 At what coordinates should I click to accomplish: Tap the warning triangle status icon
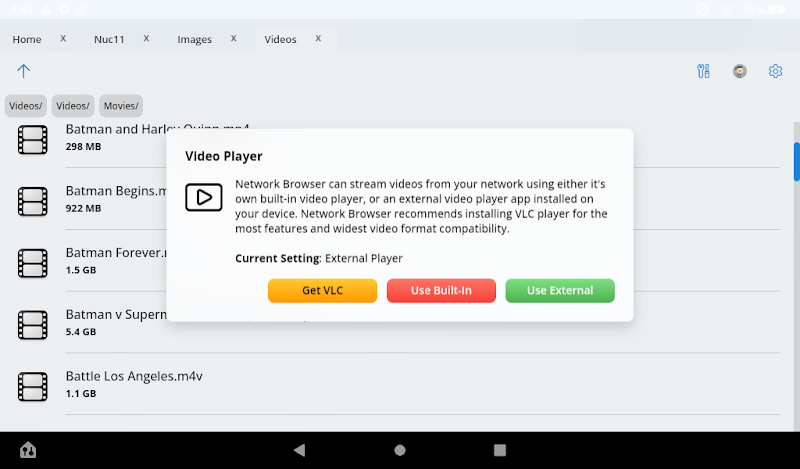46,9
